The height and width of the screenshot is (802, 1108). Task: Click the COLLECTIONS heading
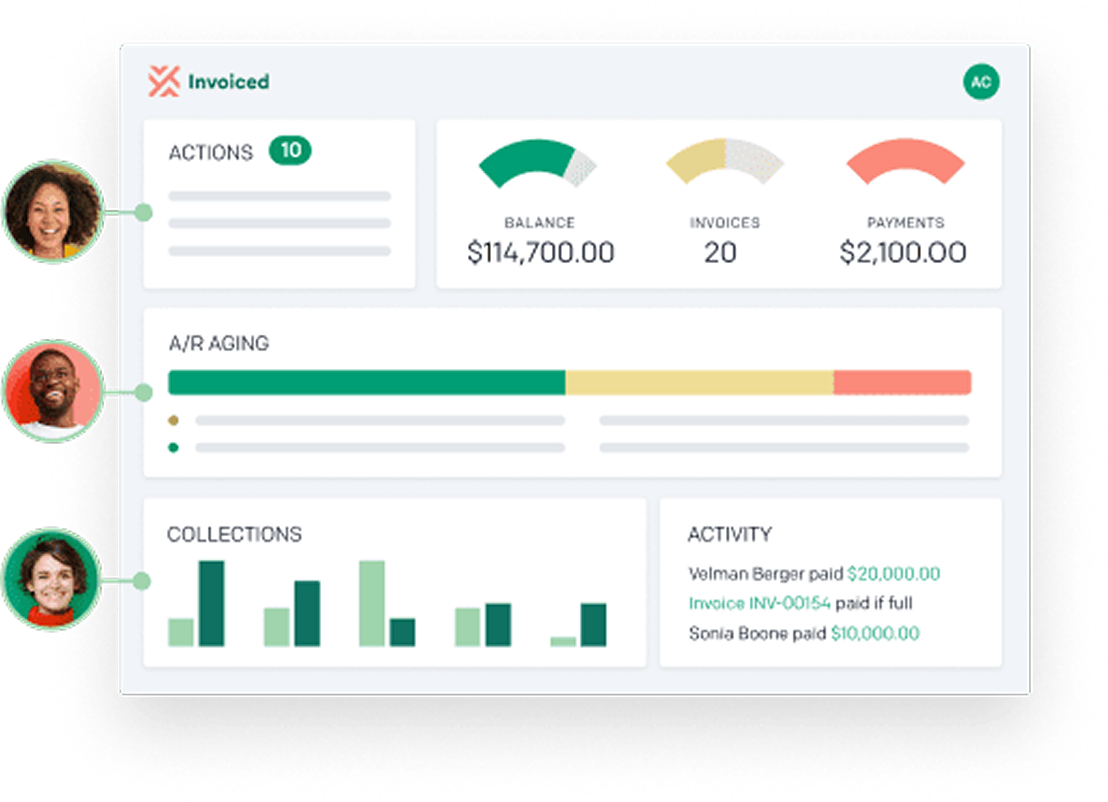click(x=235, y=534)
